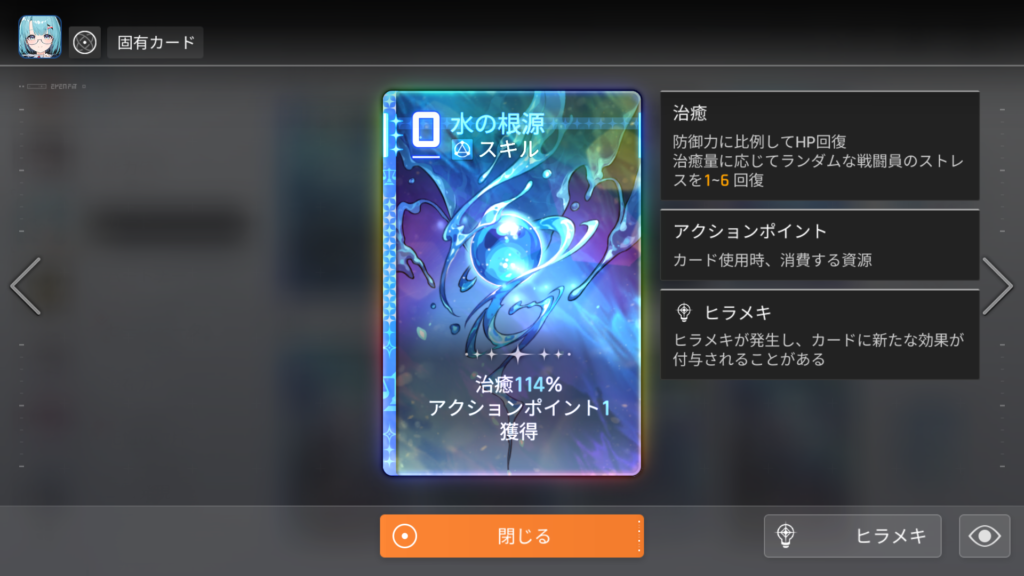Click the card name 水の根源 title
The width and height of the screenshot is (1024, 576).
pyautogui.click(x=498, y=123)
